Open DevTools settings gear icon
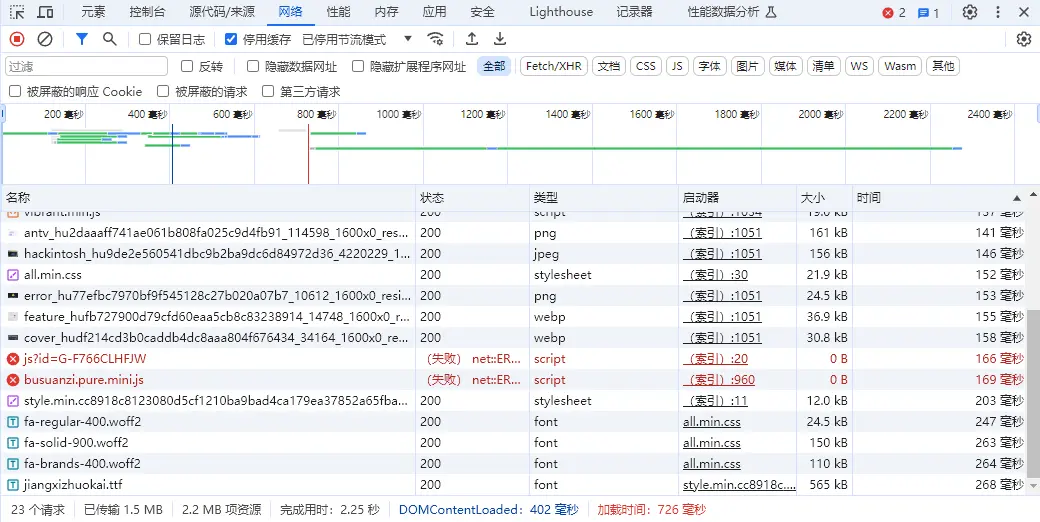This screenshot has width=1040, height=522. point(970,12)
